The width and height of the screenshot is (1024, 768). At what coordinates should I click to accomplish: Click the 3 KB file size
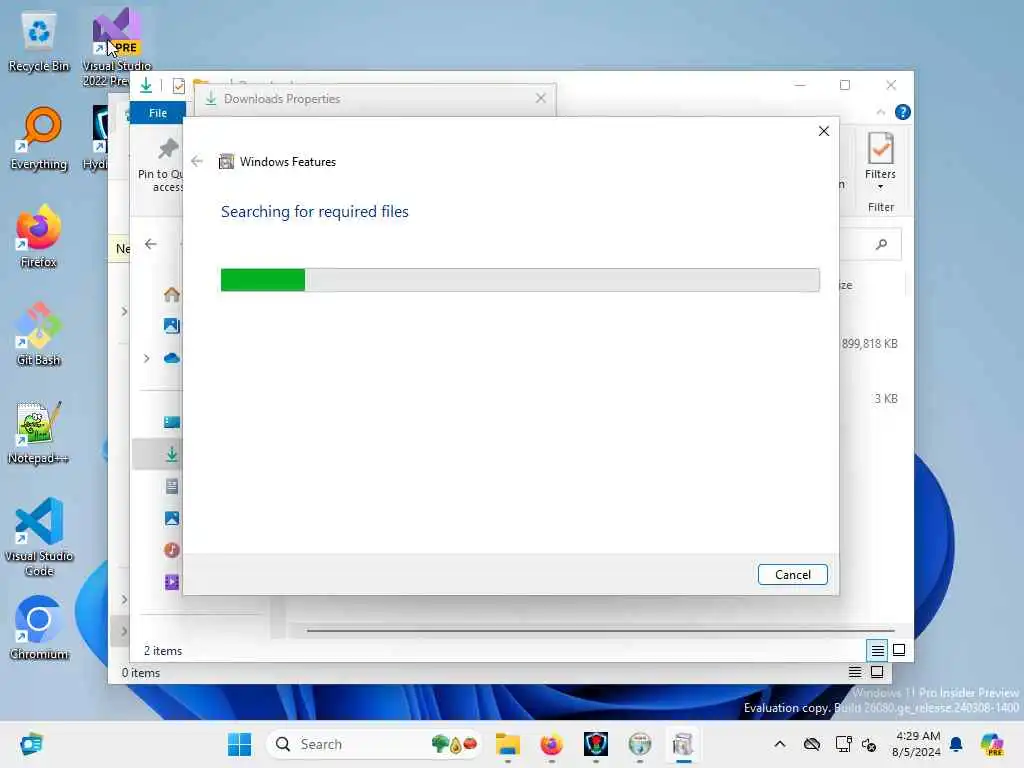pyautogui.click(x=886, y=398)
